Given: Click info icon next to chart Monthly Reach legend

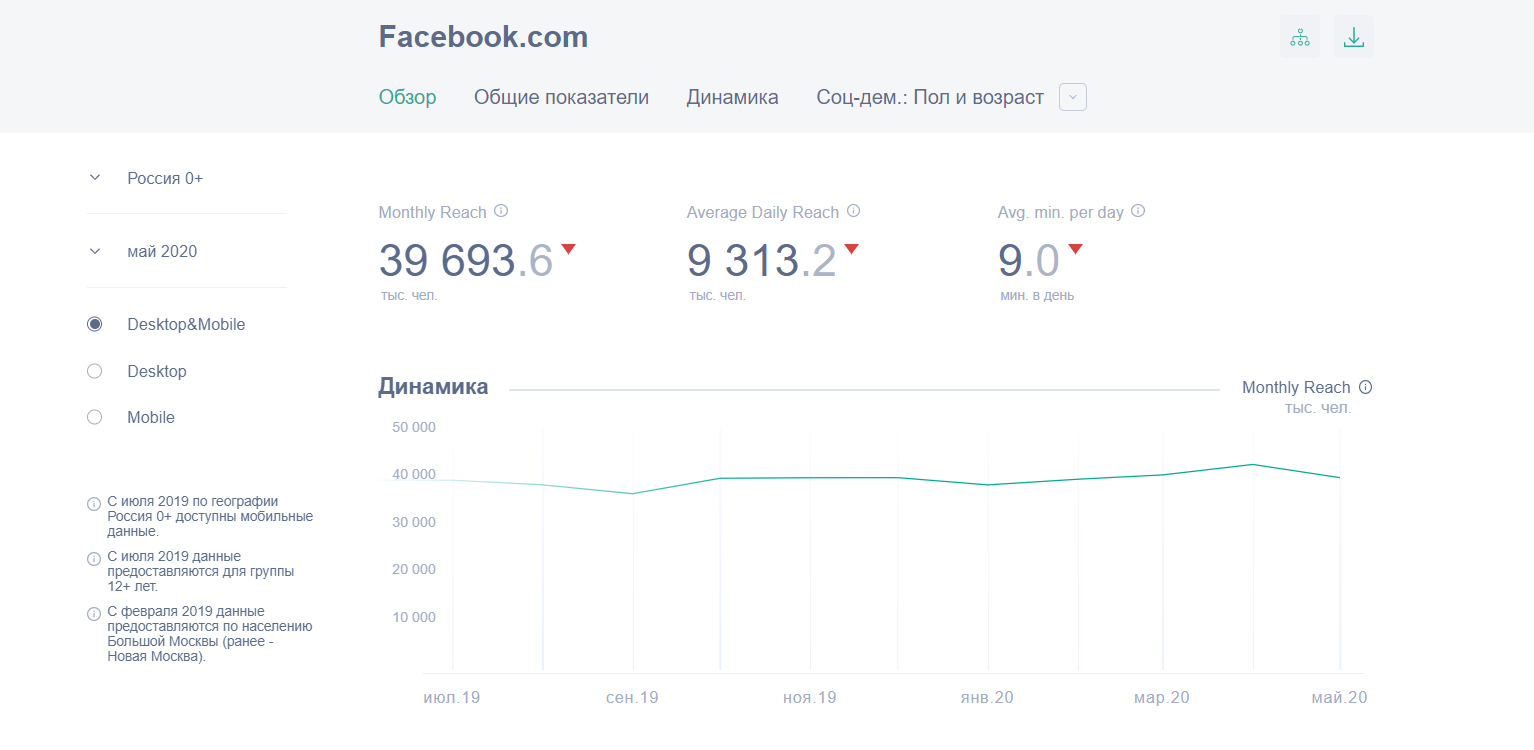Looking at the screenshot, I should tap(1365, 387).
